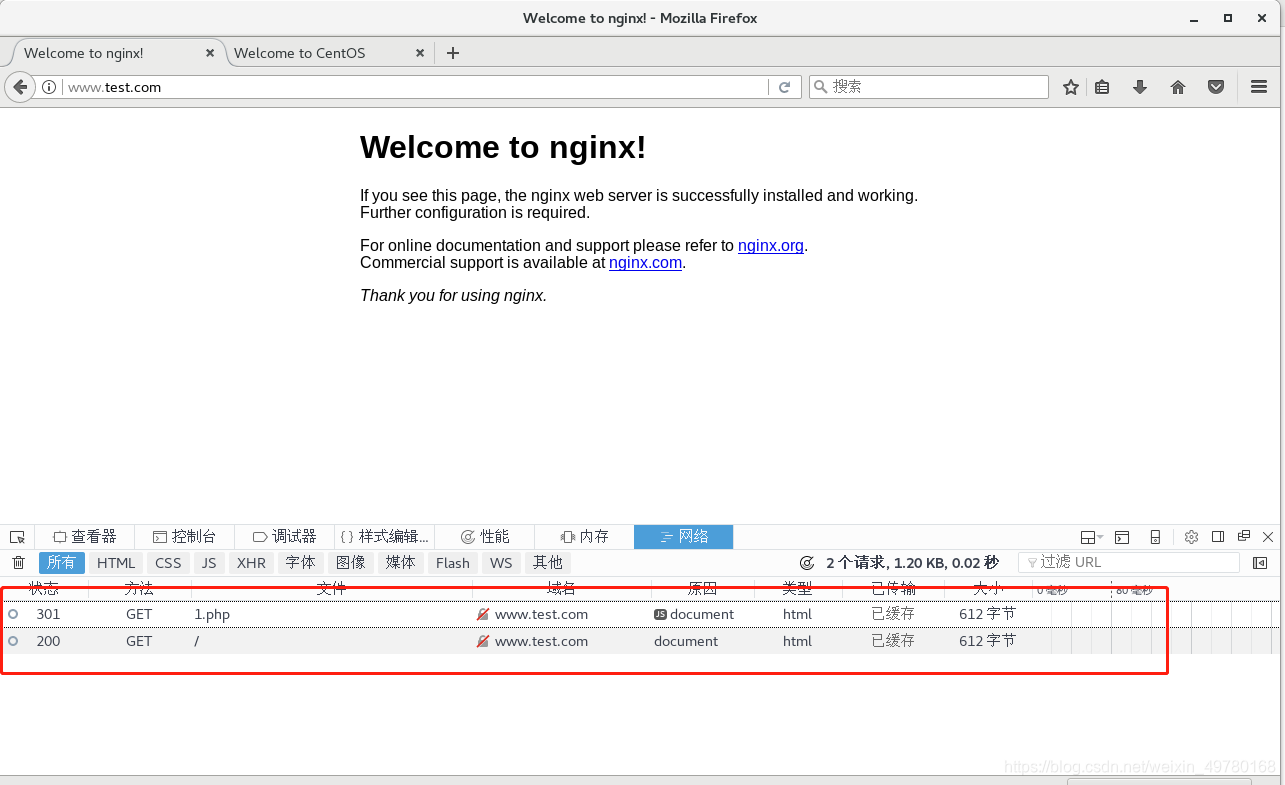Open the devtools frame selector dropdown

click(1091, 537)
